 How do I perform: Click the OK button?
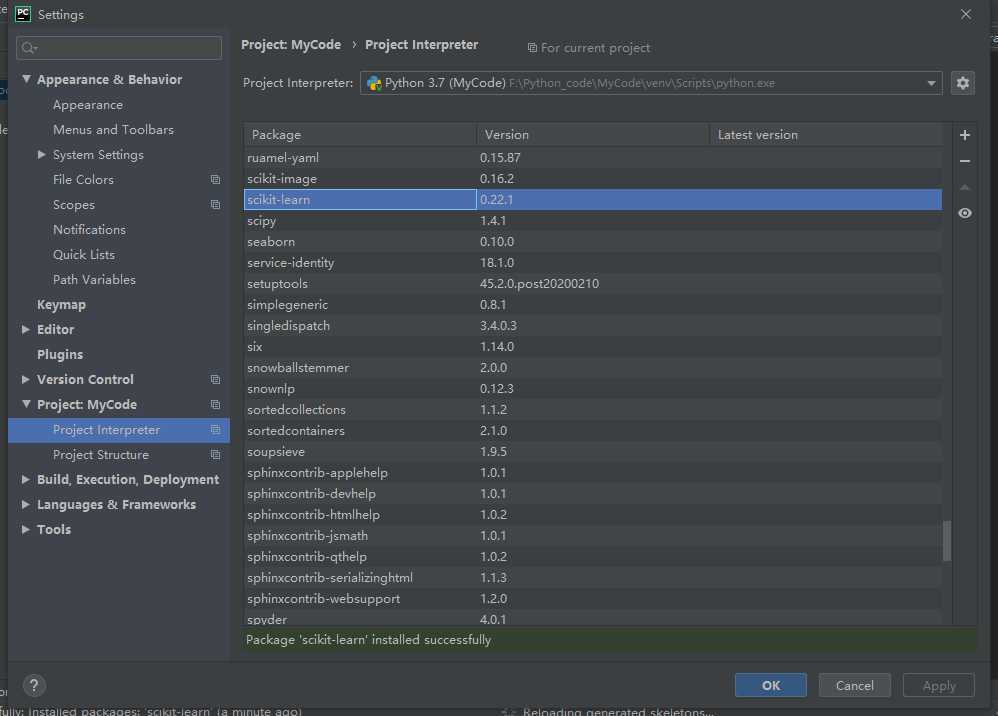pyautogui.click(x=771, y=685)
